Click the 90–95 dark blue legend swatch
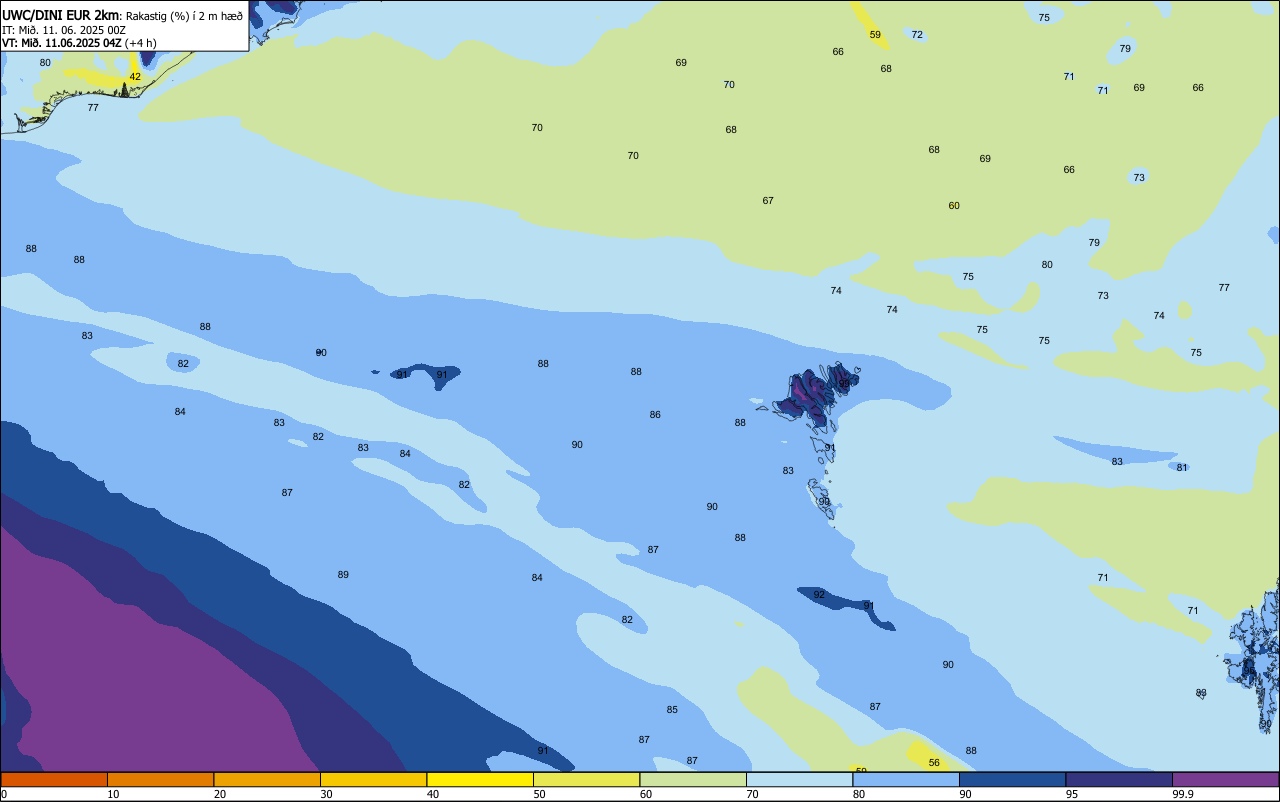 coord(1012,779)
